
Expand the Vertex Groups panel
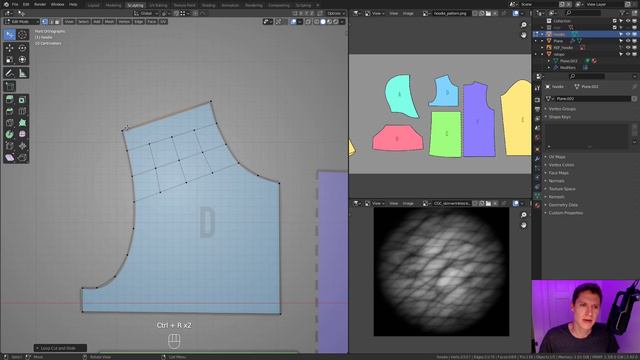point(562,109)
